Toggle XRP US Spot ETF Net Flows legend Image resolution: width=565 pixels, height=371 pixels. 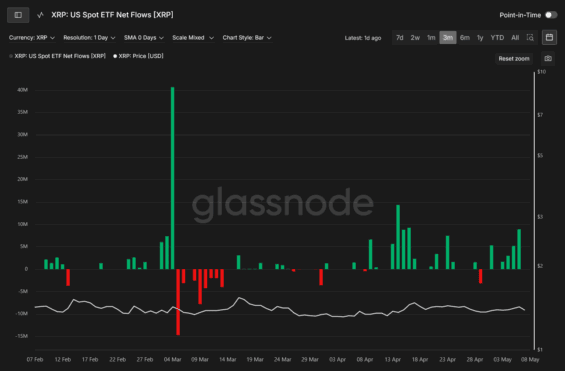tap(57, 56)
